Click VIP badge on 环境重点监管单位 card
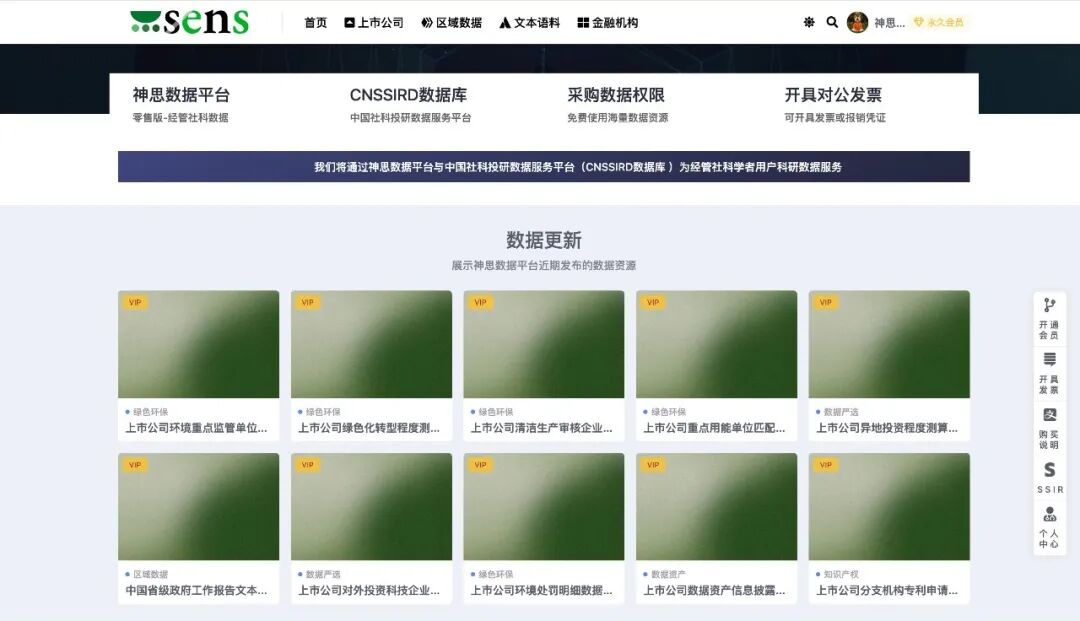The height and width of the screenshot is (621, 1080). [x=135, y=302]
